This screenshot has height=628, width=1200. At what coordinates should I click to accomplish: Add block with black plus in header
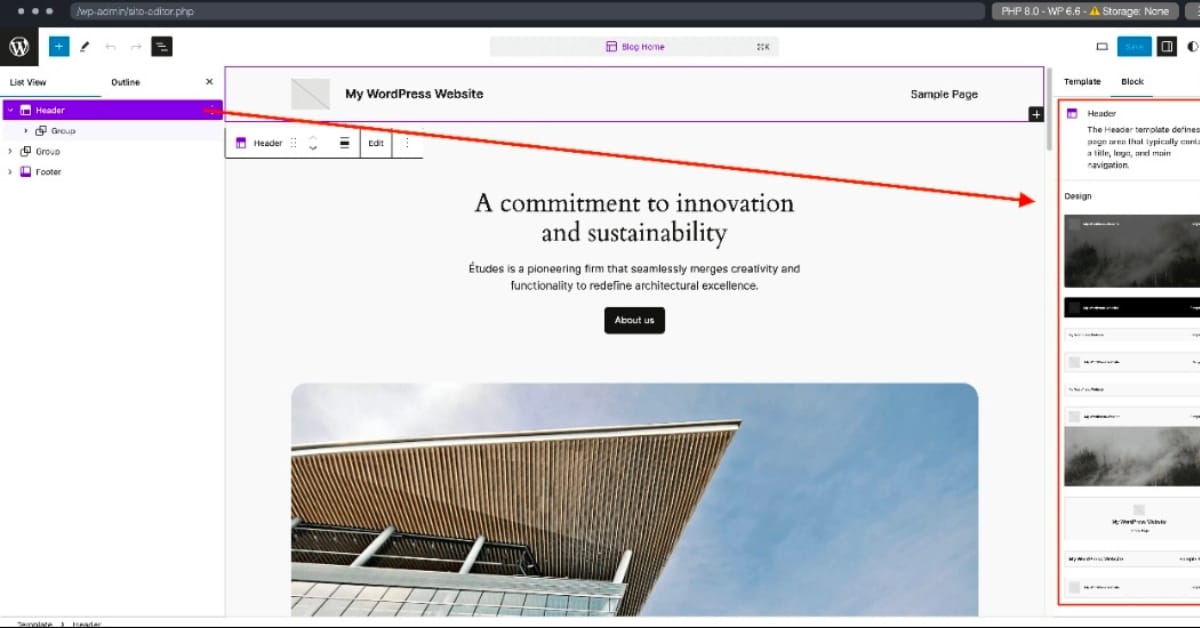point(1036,114)
